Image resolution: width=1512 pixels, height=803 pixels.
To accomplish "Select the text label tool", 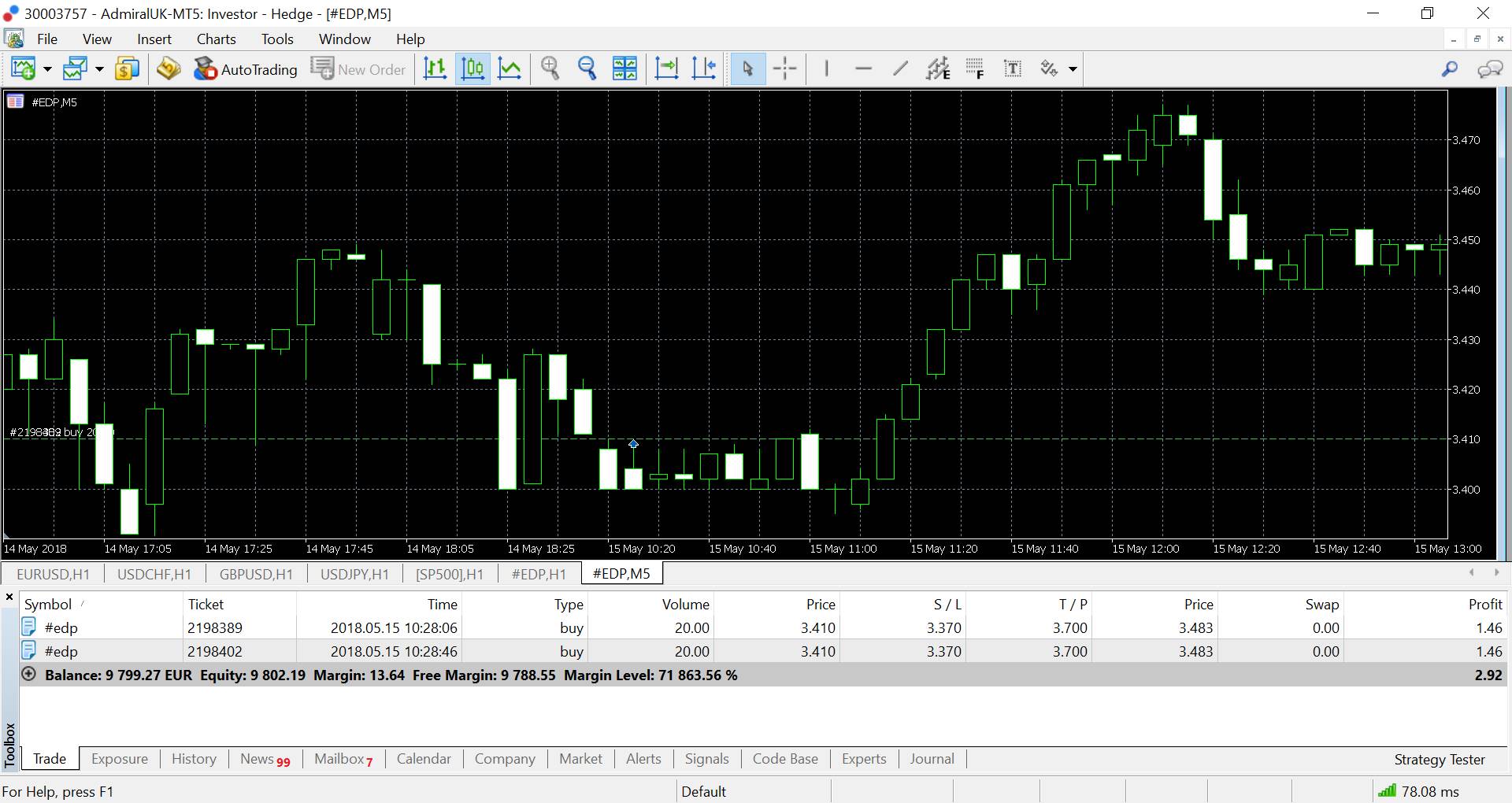I will [x=1013, y=69].
